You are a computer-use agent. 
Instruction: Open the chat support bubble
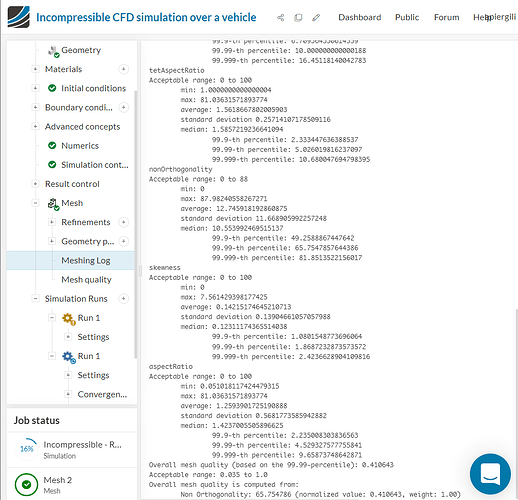click(x=490, y=474)
